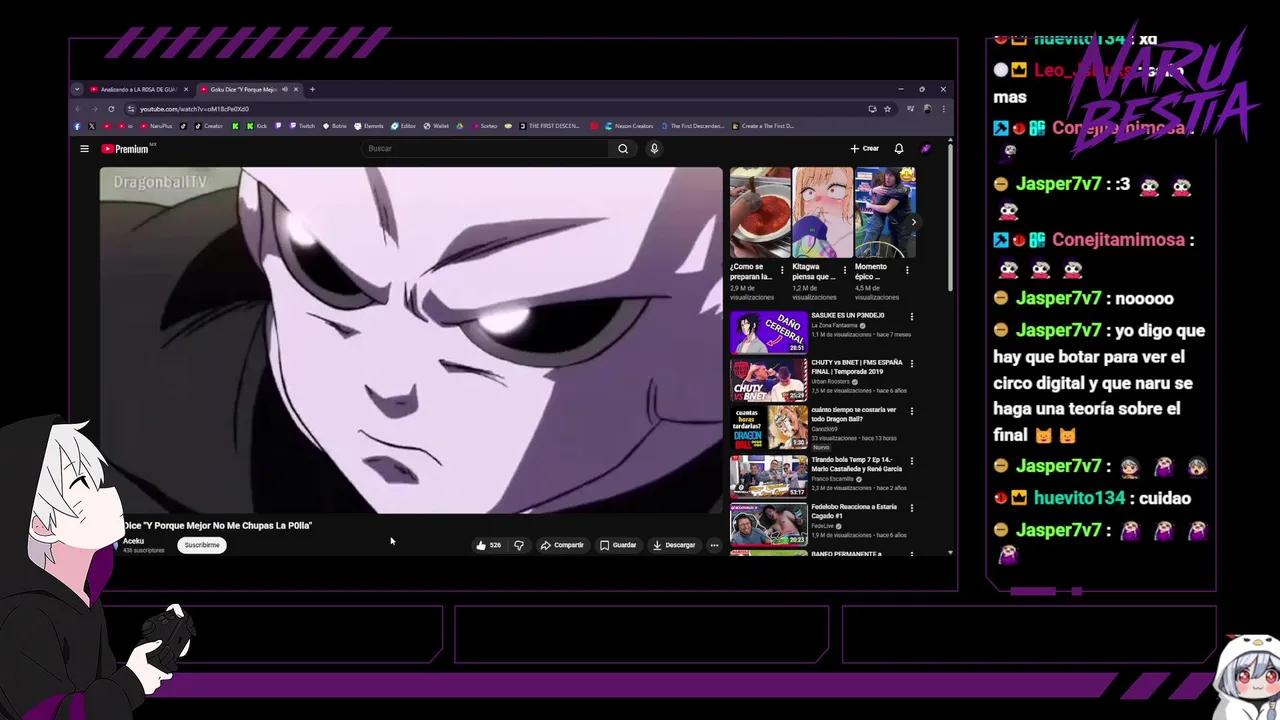Show next Shorts with arrow button
Screen dimensions: 1280x720
point(913,222)
